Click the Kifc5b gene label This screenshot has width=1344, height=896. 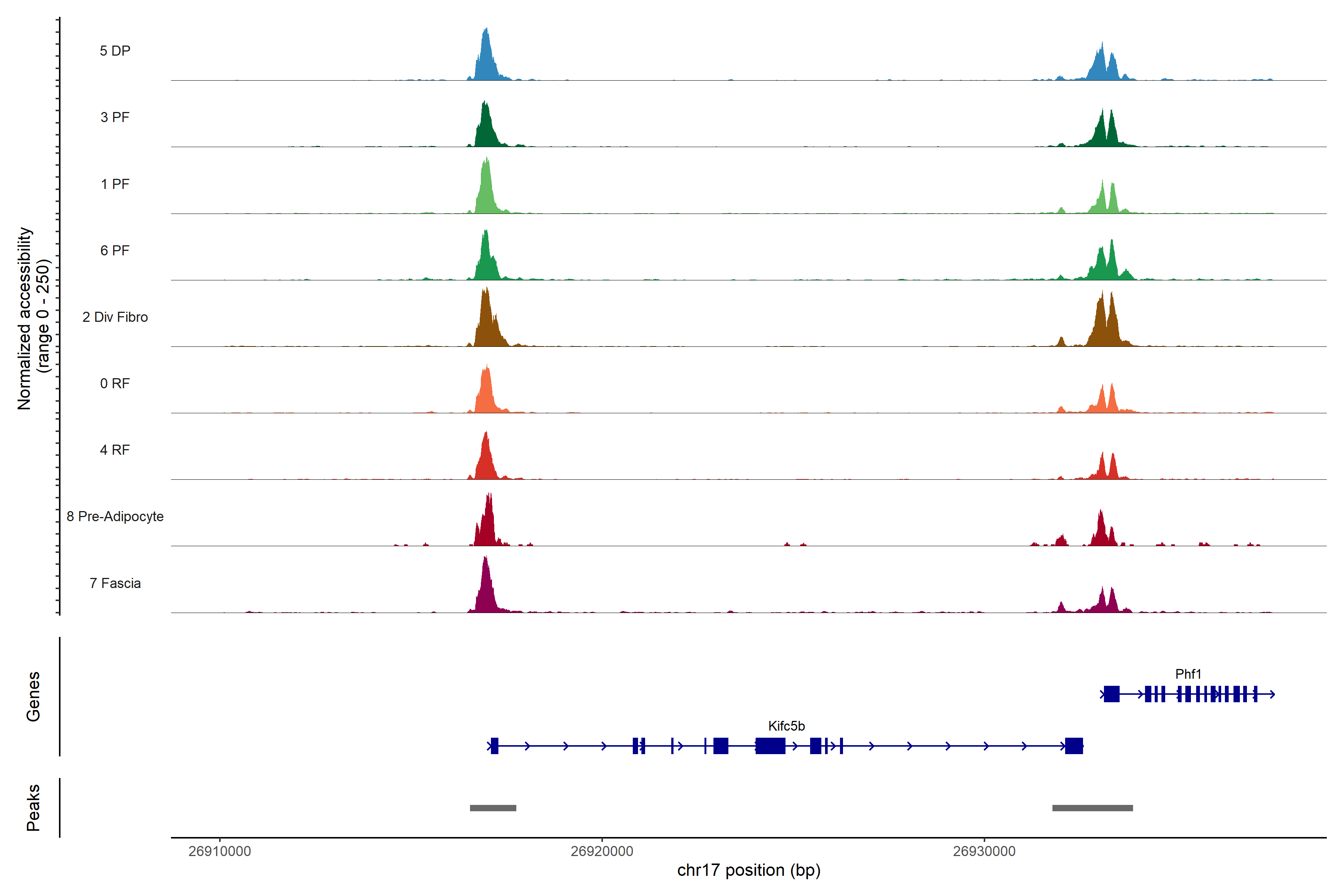coord(786,726)
